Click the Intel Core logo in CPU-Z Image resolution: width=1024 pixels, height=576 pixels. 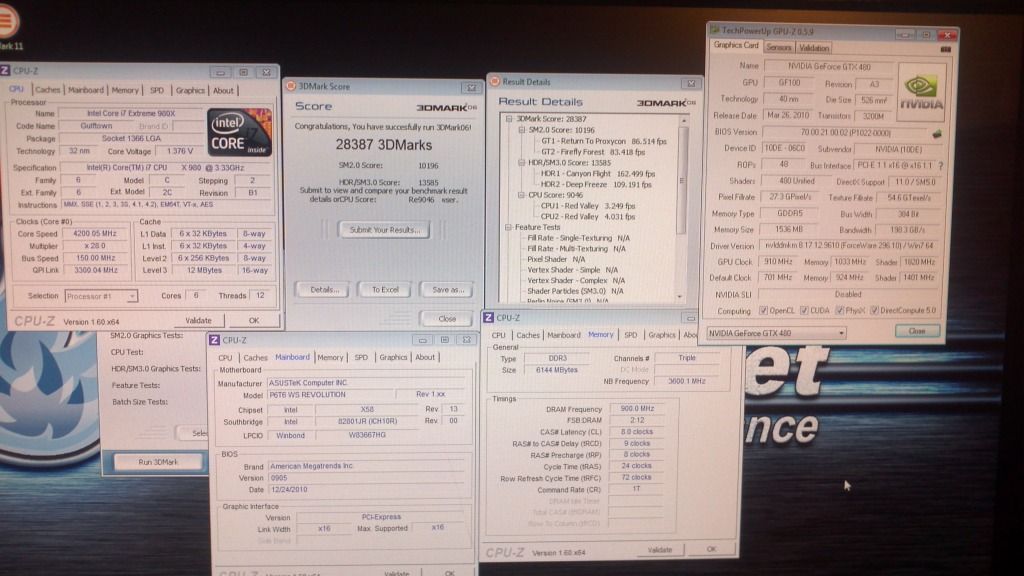(x=239, y=133)
